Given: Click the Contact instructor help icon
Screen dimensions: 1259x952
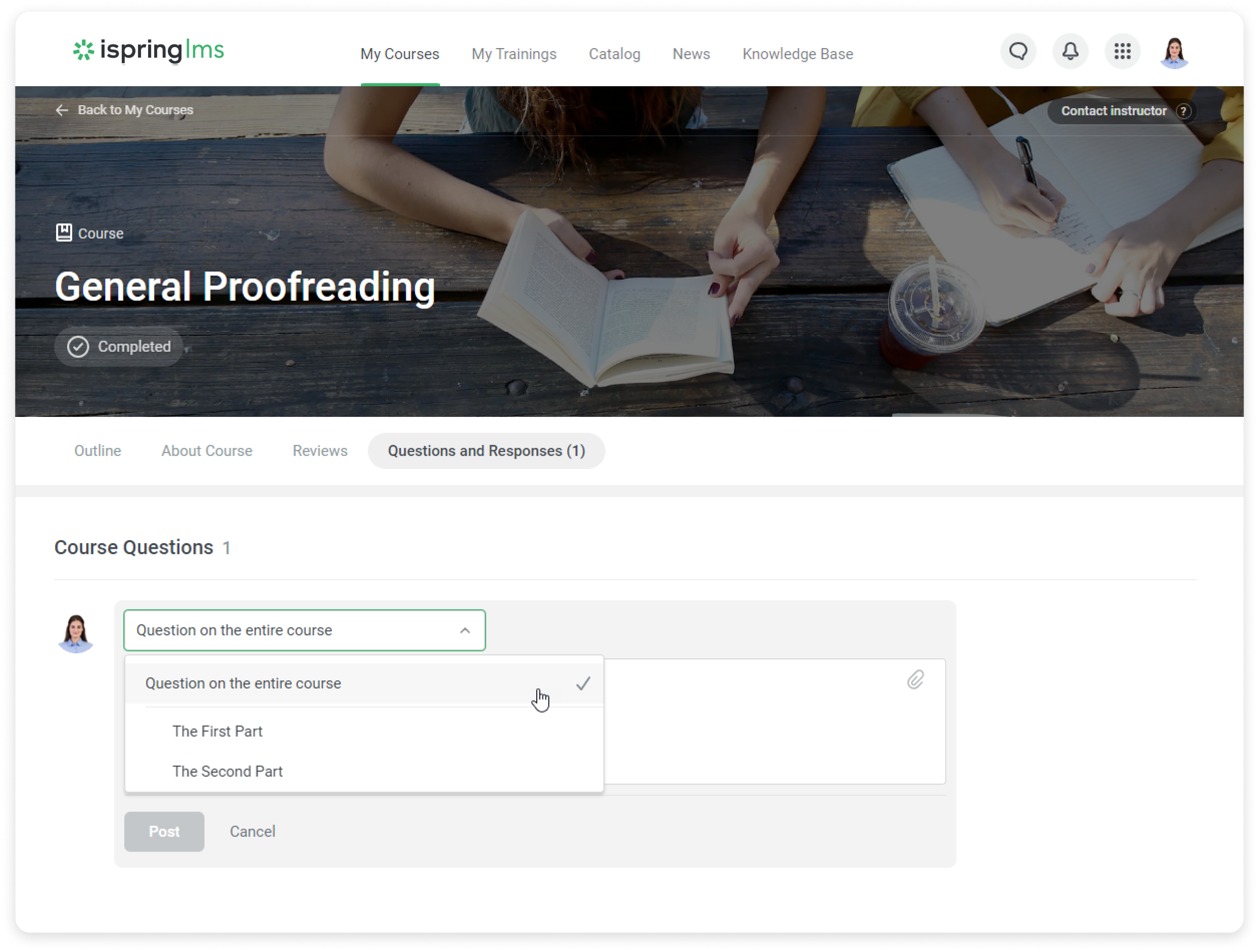Looking at the screenshot, I should 1183,111.
